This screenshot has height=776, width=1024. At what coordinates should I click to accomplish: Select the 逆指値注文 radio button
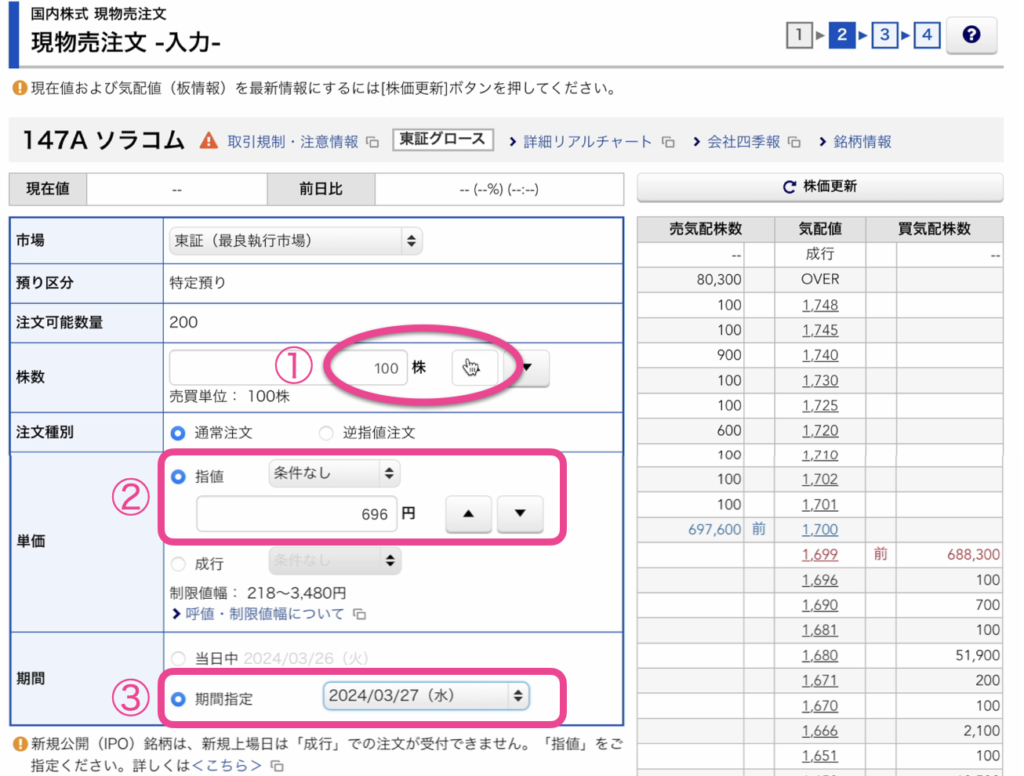click(325, 433)
